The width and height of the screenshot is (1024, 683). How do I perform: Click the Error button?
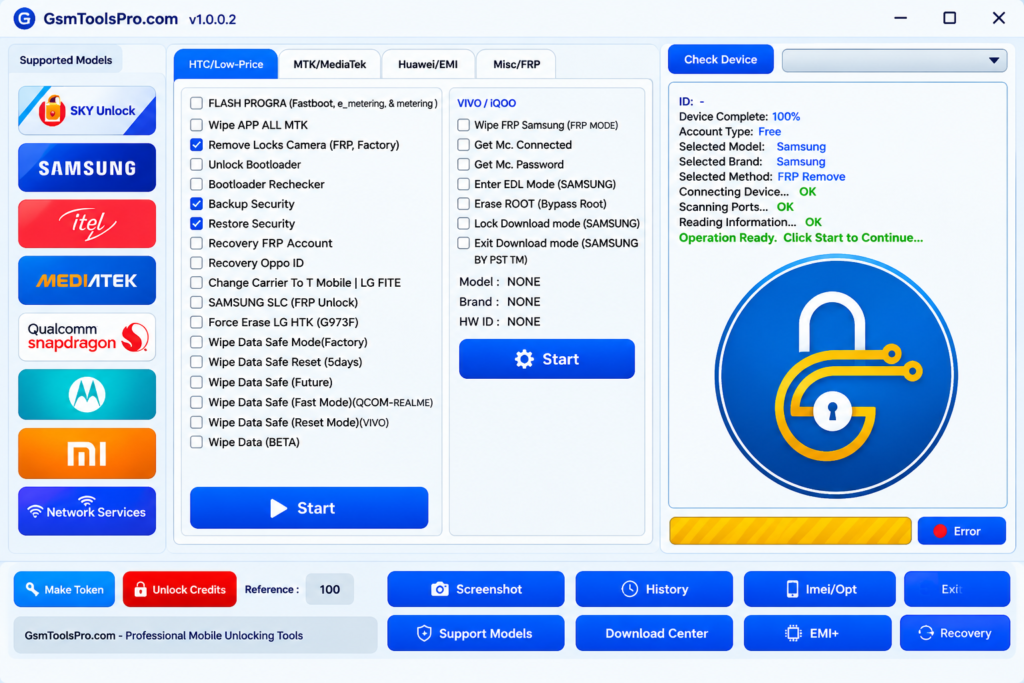tap(961, 531)
